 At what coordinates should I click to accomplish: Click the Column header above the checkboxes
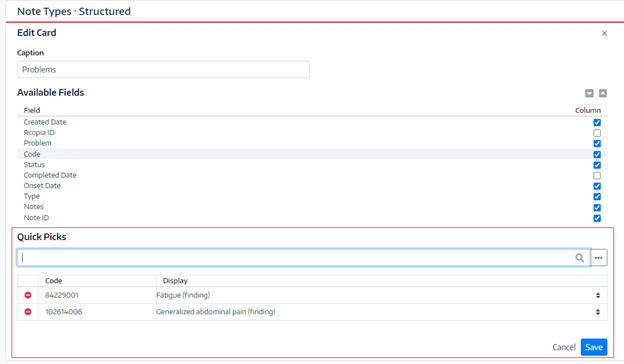(x=588, y=110)
